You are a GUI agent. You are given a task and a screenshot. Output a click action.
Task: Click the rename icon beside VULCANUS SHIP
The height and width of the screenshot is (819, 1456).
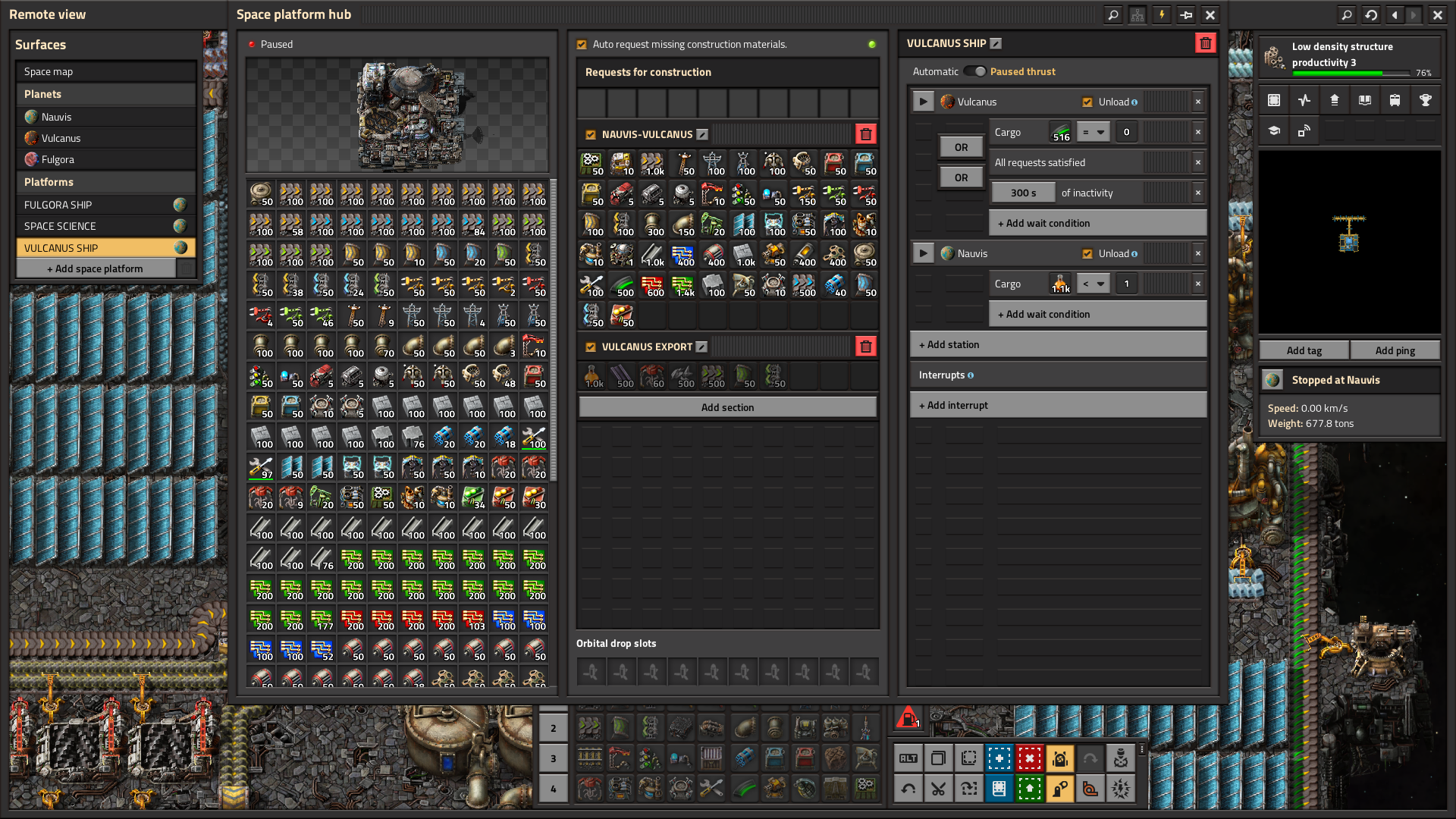tap(996, 44)
